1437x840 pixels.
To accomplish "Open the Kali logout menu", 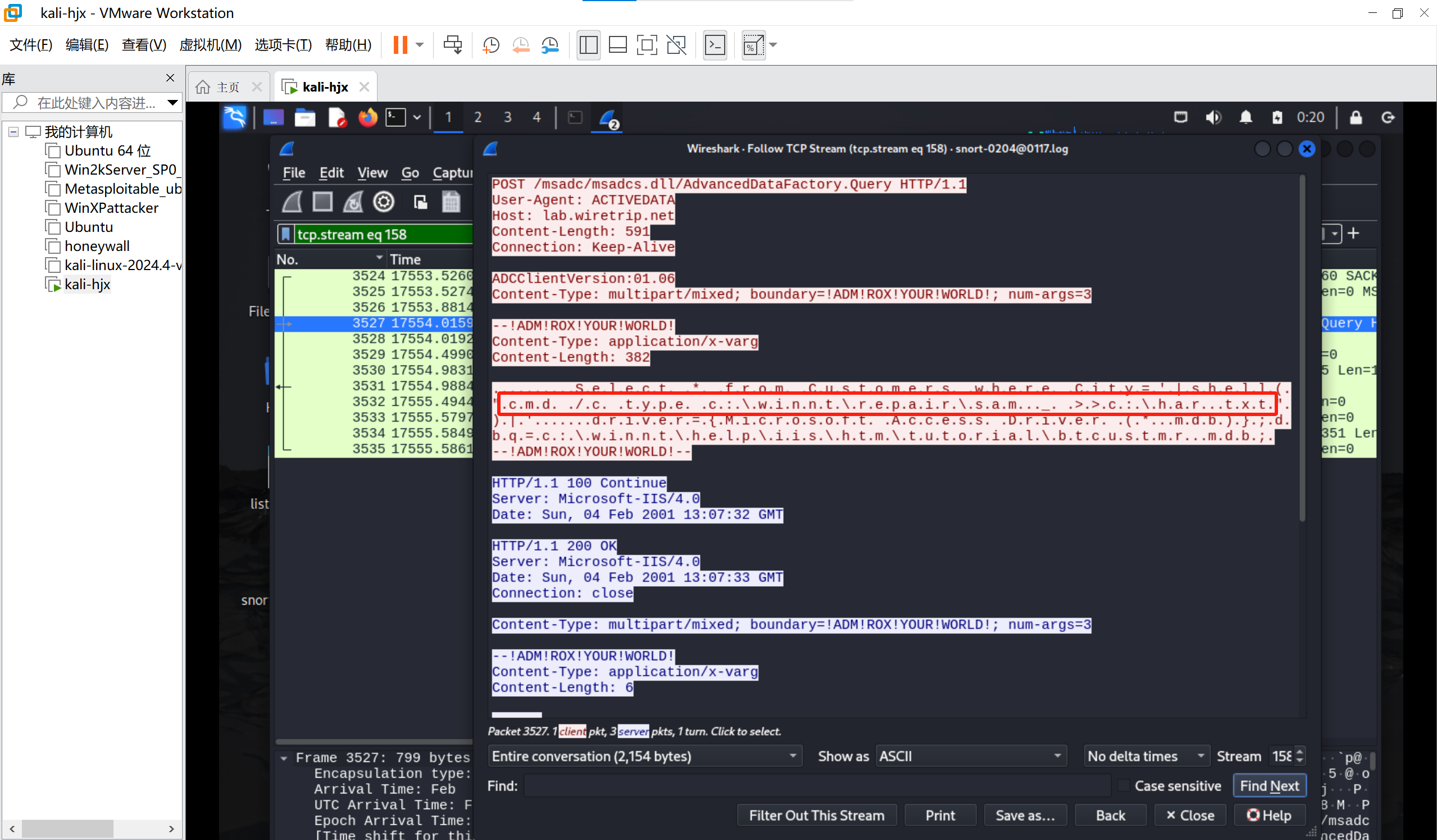I will click(1388, 117).
